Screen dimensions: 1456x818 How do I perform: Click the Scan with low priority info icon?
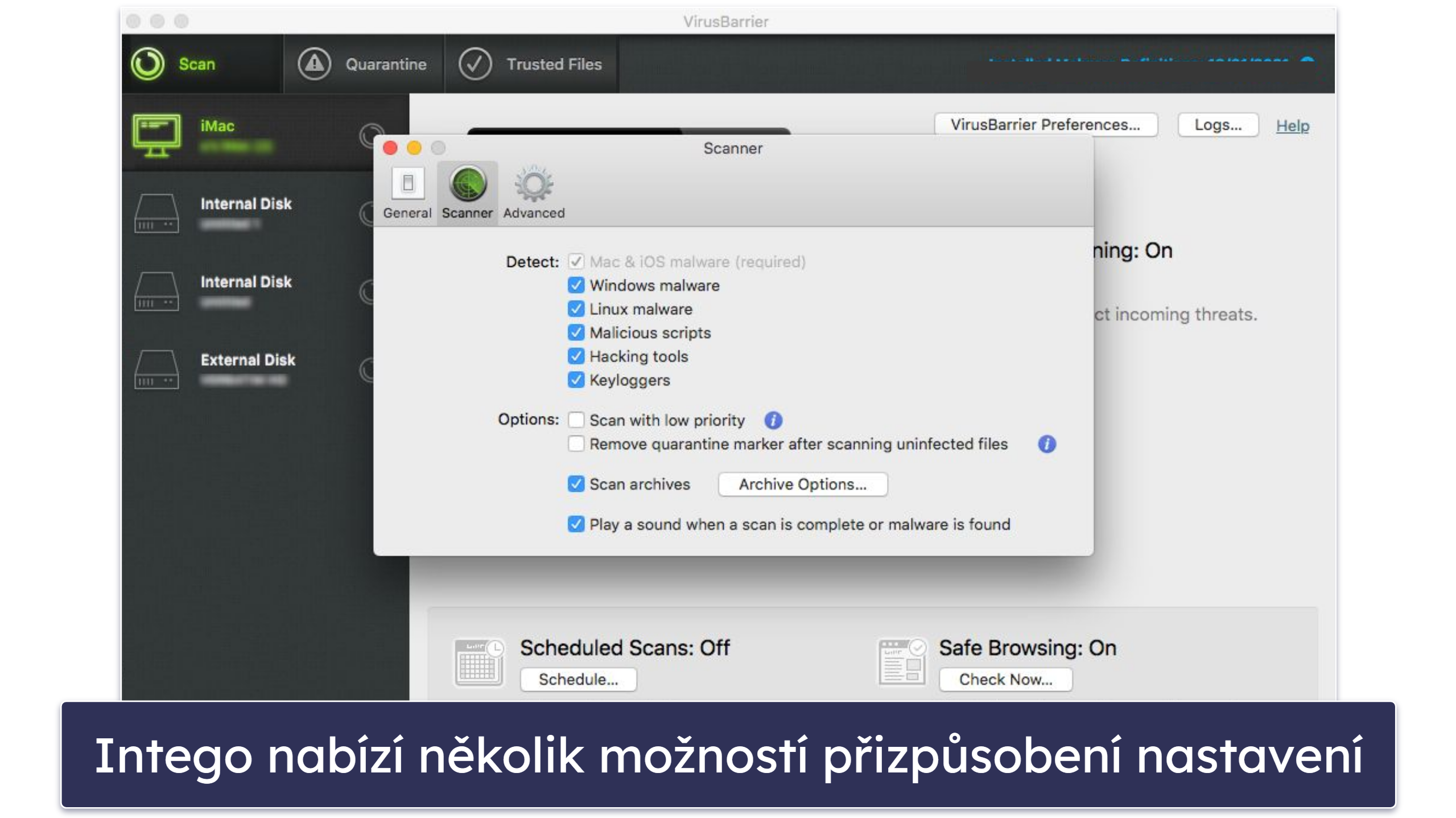pos(774,419)
